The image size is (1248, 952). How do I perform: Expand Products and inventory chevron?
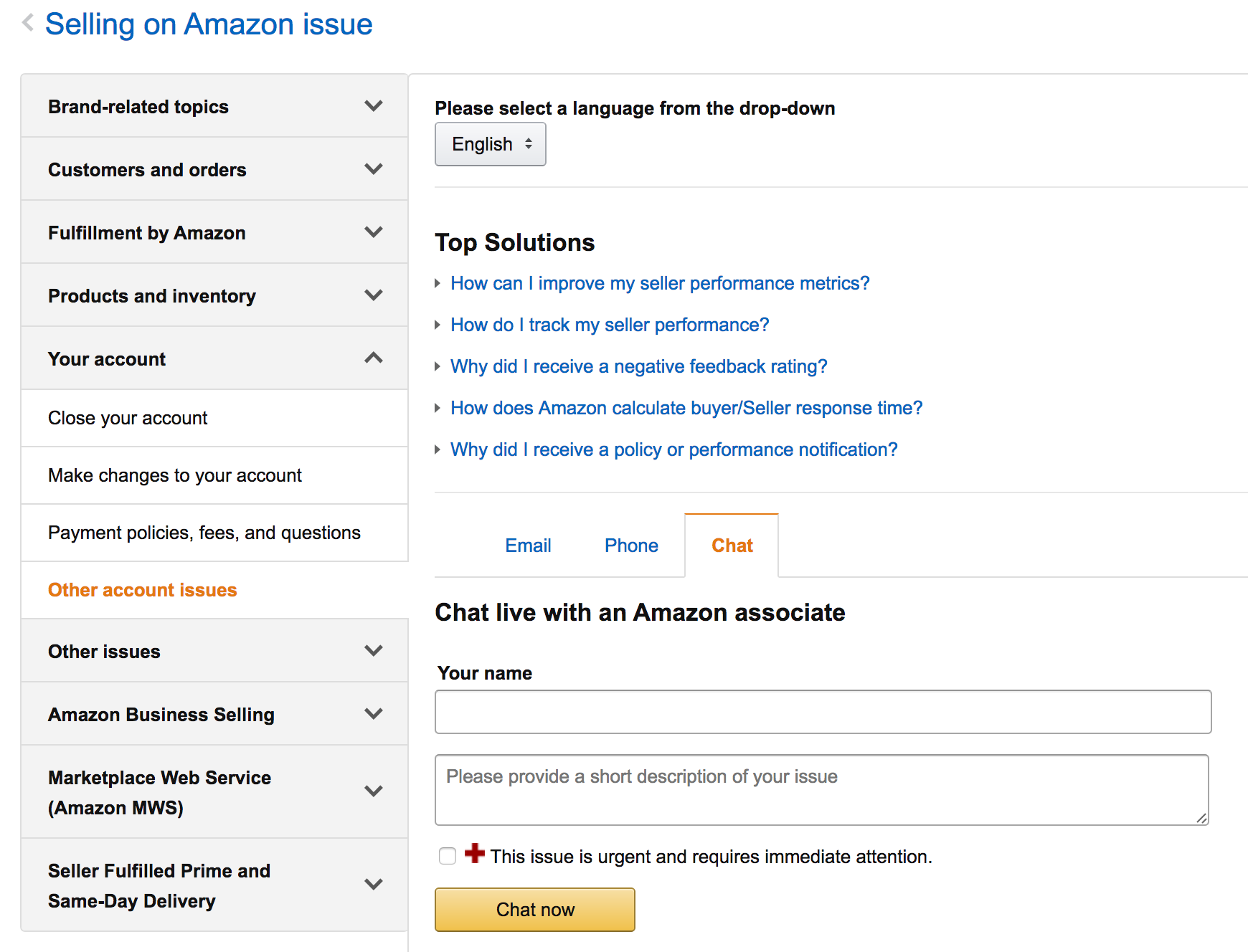click(x=374, y=295)
